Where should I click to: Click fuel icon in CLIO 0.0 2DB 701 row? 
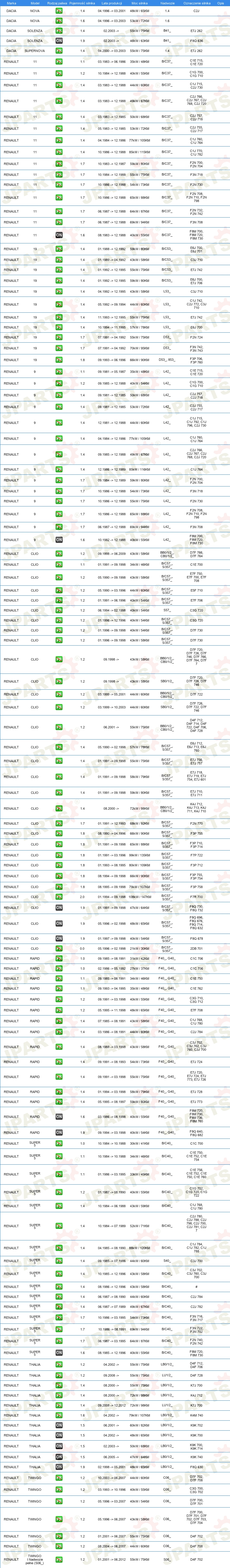[x=59, y=948]
